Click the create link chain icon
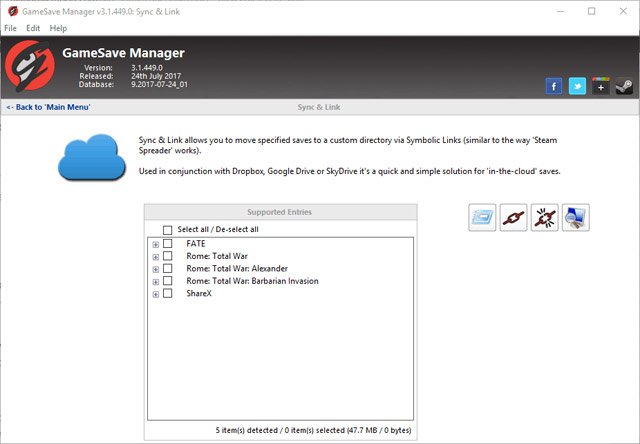Viewport: 640px width, 444px height. 513,217
